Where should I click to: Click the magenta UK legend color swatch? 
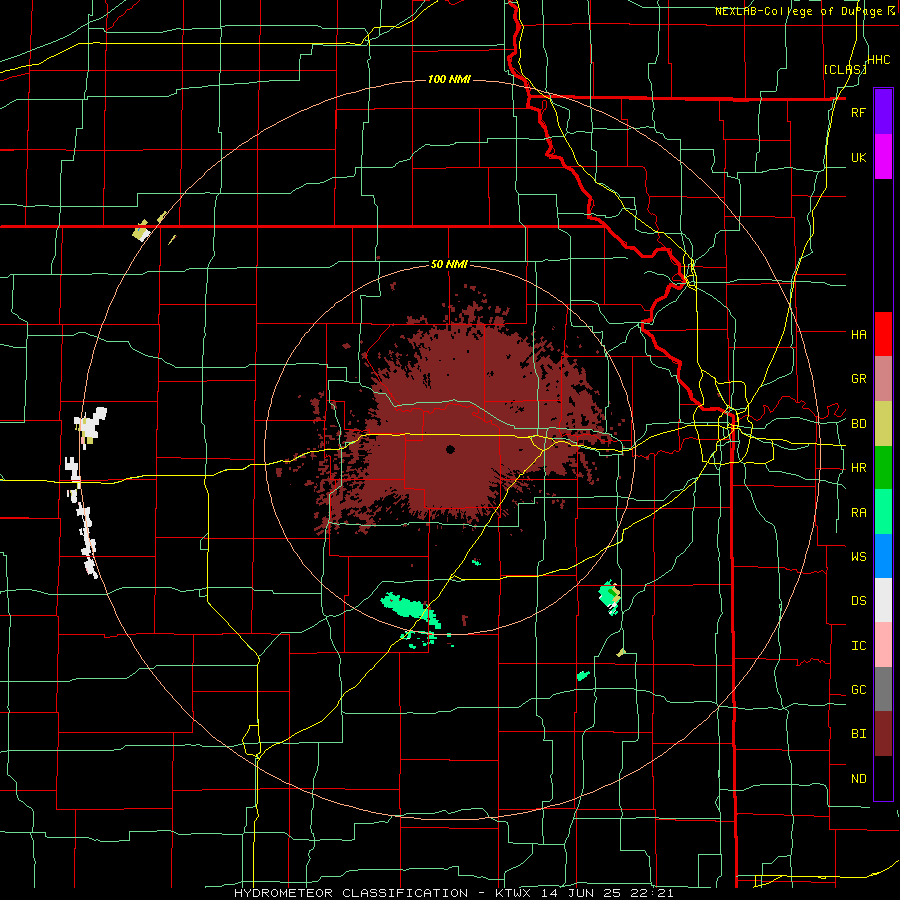tap(883, 157)
